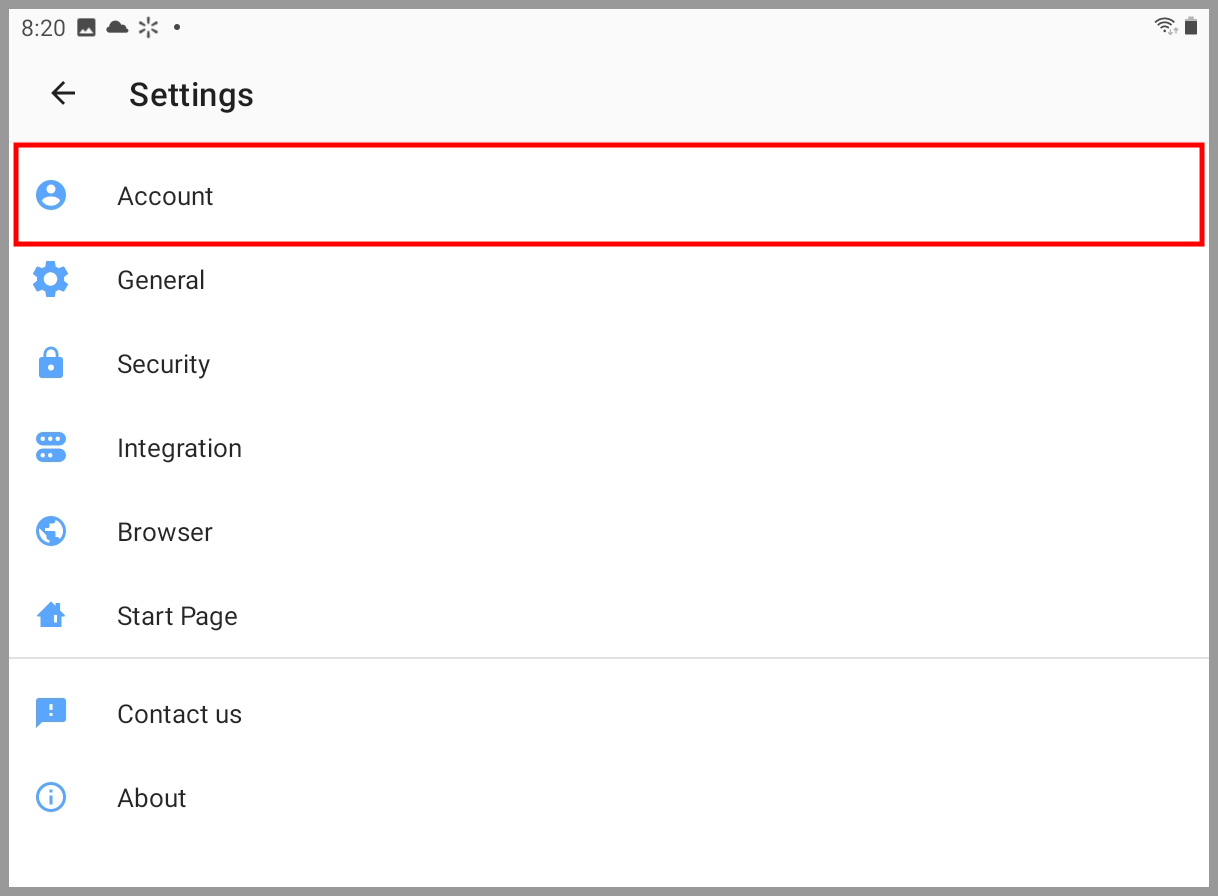The width and height of the screenshot is (1218, 896).
Task: Click the Start Page home icon
Action: pos(50,615)
